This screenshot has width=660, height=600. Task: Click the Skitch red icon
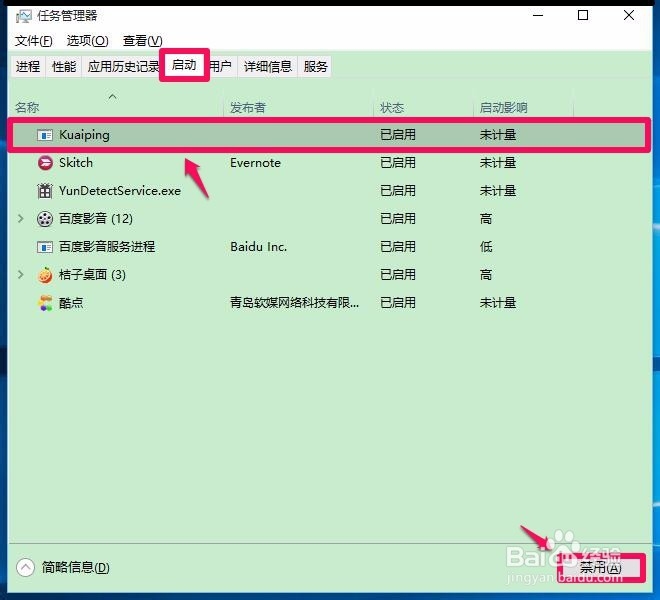45,163
